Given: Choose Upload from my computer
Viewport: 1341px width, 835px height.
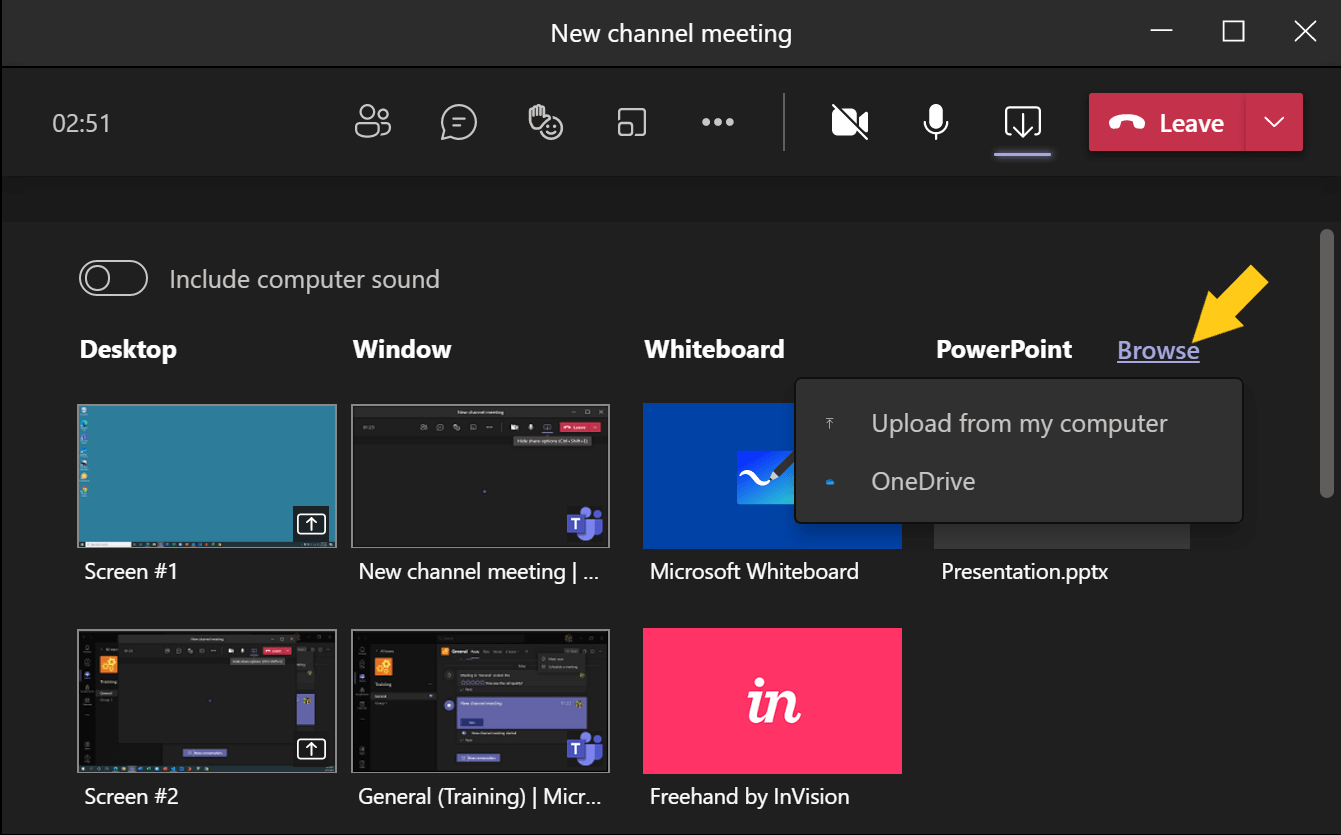Looking at the screenshot, I should tap(1018, 423).
